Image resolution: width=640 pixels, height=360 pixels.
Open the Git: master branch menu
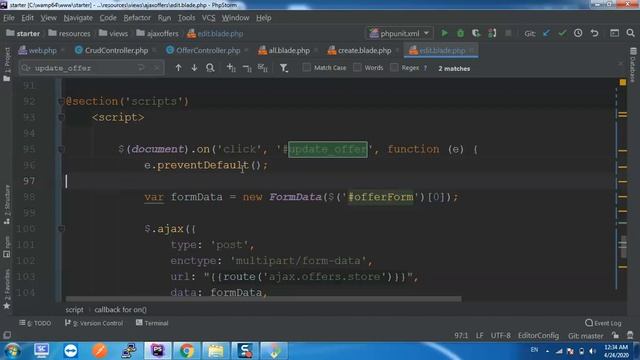(585, 336)
